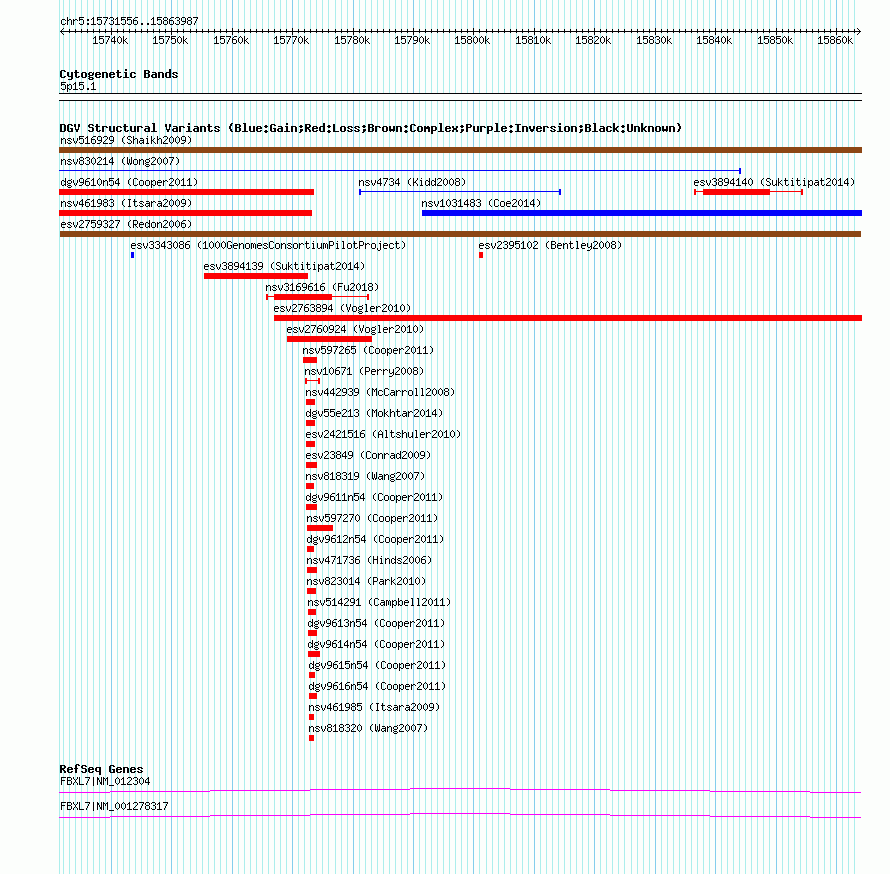Click the FBXL7|NM_001278317 gene label
The image size is (890, 874).
tap(114, 806)
